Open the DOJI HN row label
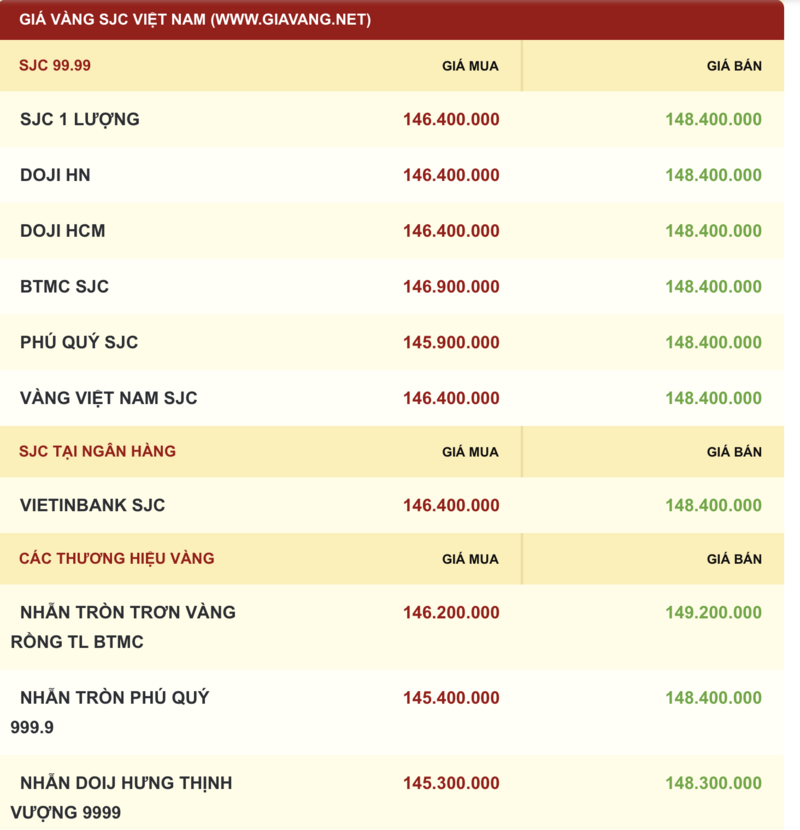The height and width of the screenshot is (830, 800). click(55, 175)
